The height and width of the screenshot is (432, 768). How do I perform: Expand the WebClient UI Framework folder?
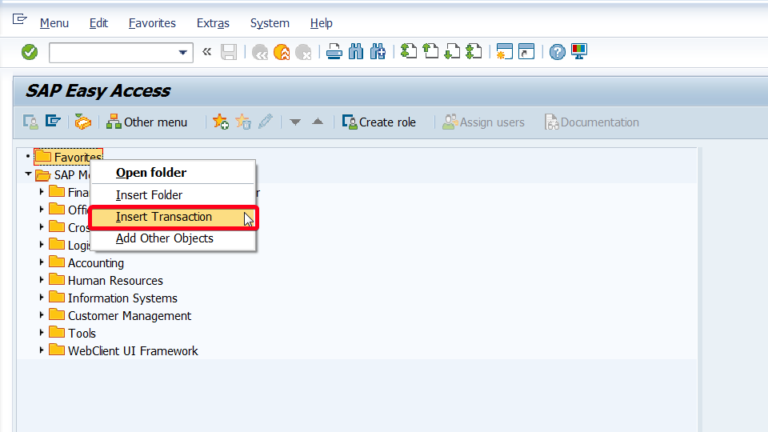pyautogui.click(x=42, y=350)
